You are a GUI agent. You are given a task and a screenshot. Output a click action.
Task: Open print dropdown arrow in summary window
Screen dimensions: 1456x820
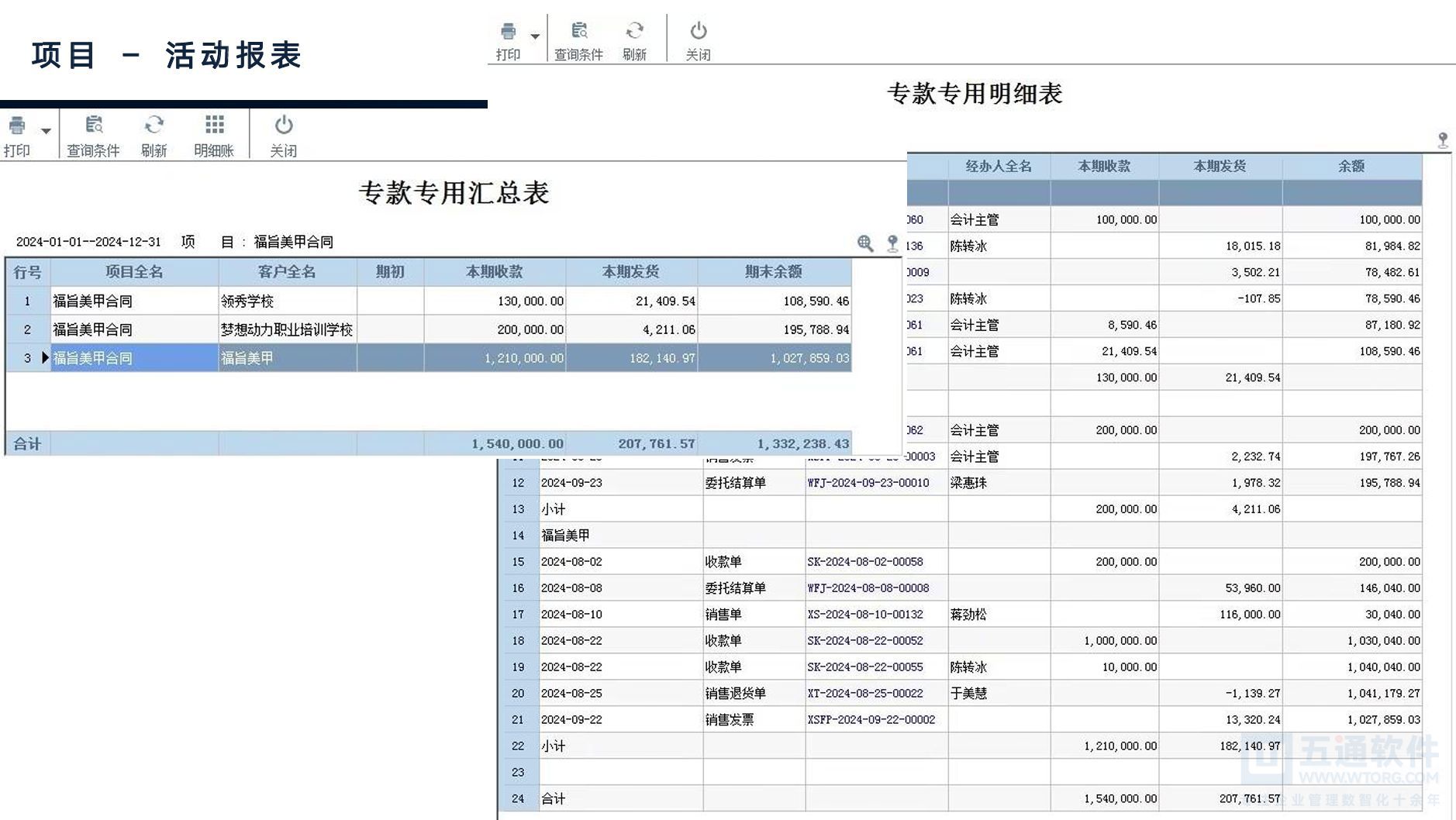pyautogui.click(x=47, y=130)
